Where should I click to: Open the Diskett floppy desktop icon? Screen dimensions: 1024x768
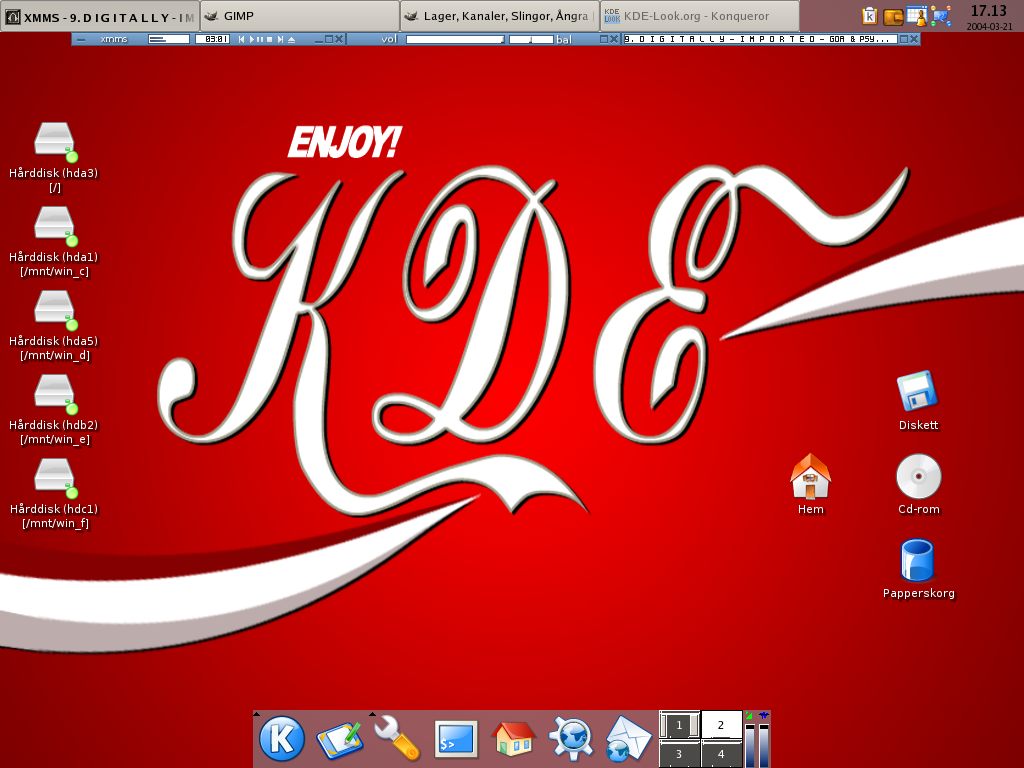coord(918,391)
